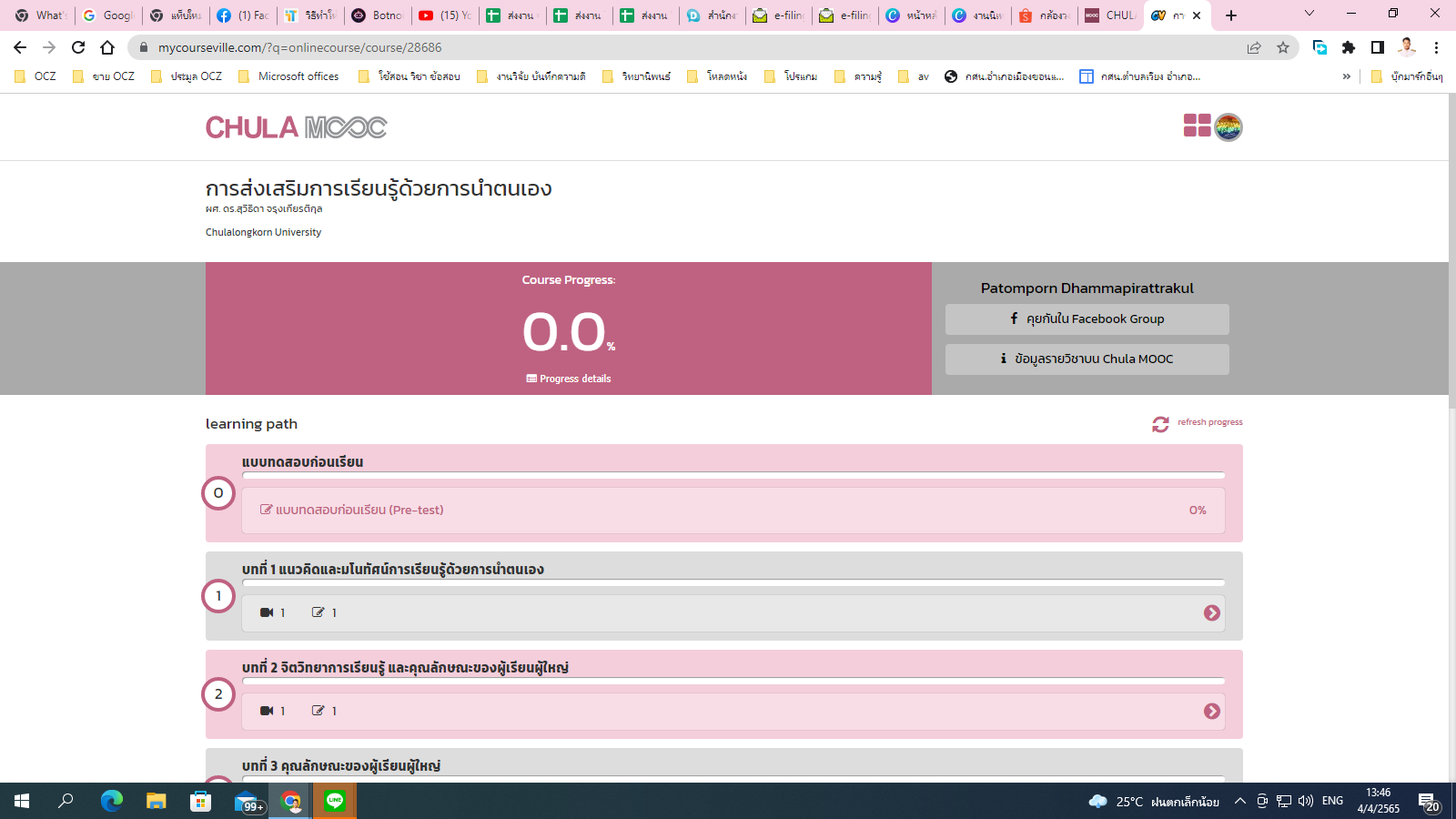Open the notification center icon
Image resolution: width=1456 pixels, height=819 pixels.
1428,802
